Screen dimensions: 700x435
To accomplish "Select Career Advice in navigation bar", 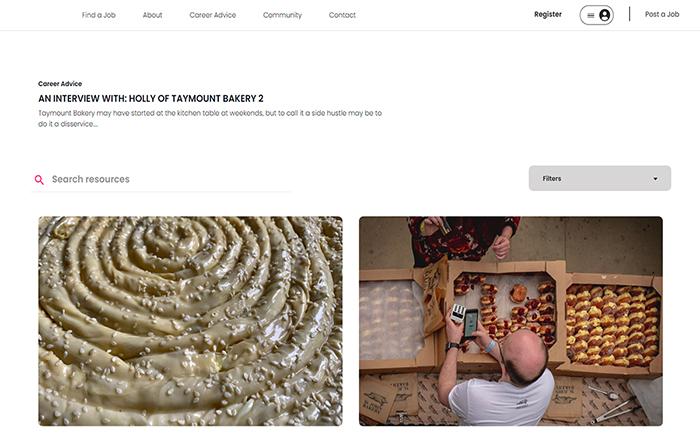I will click(212, 15).
